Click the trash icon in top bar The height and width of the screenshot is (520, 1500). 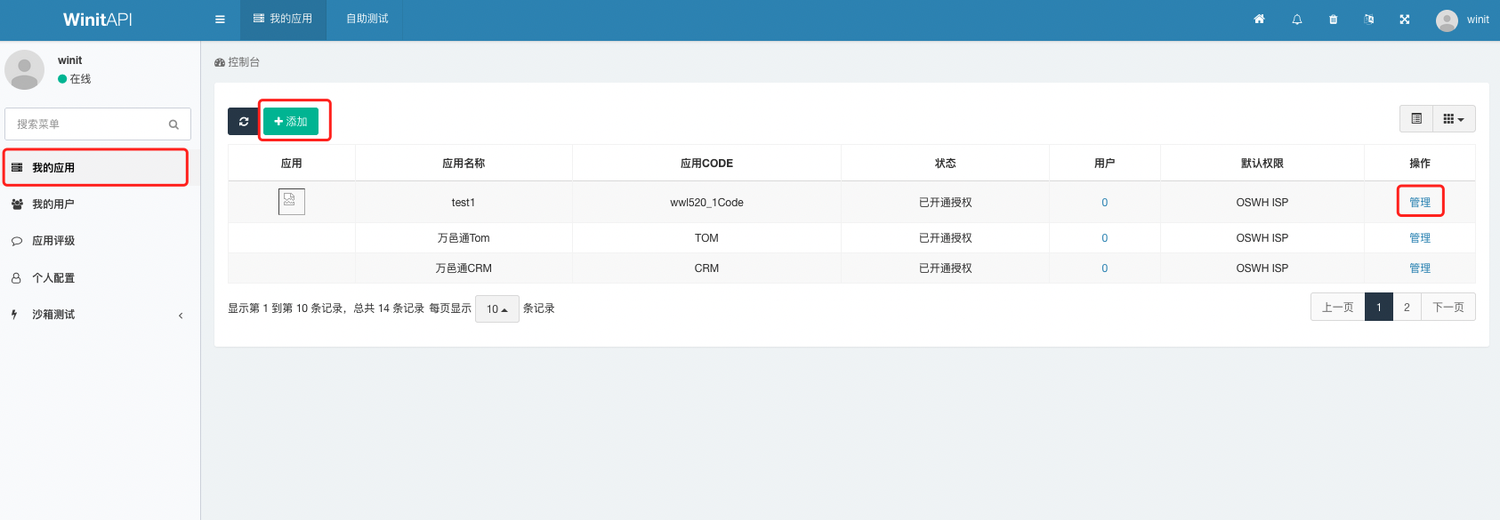point(1333,20)
